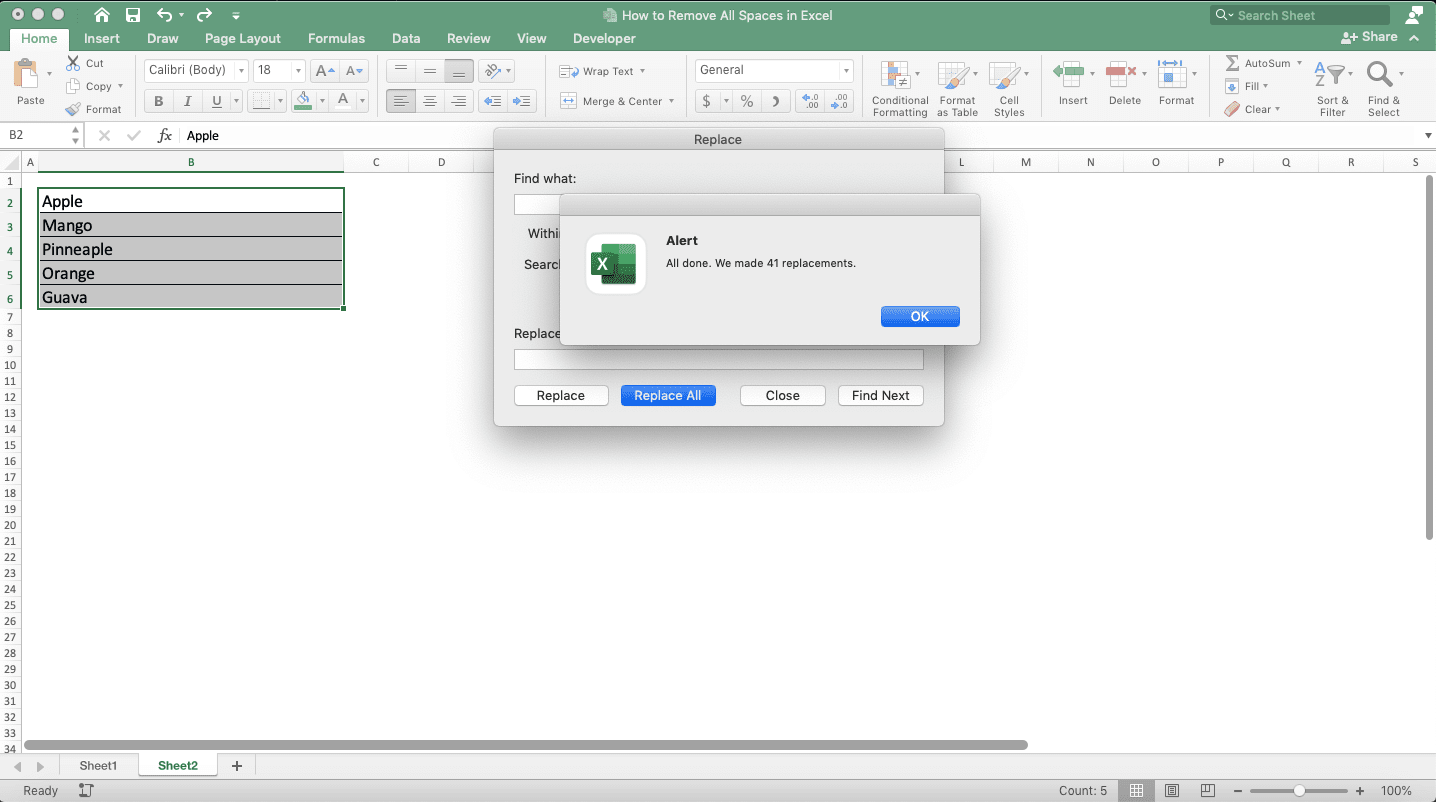This screenshot has width=1436, height=802.
Task: Open the fill color arrow menu
Action: pyautogui.click(x=322, y=101)
